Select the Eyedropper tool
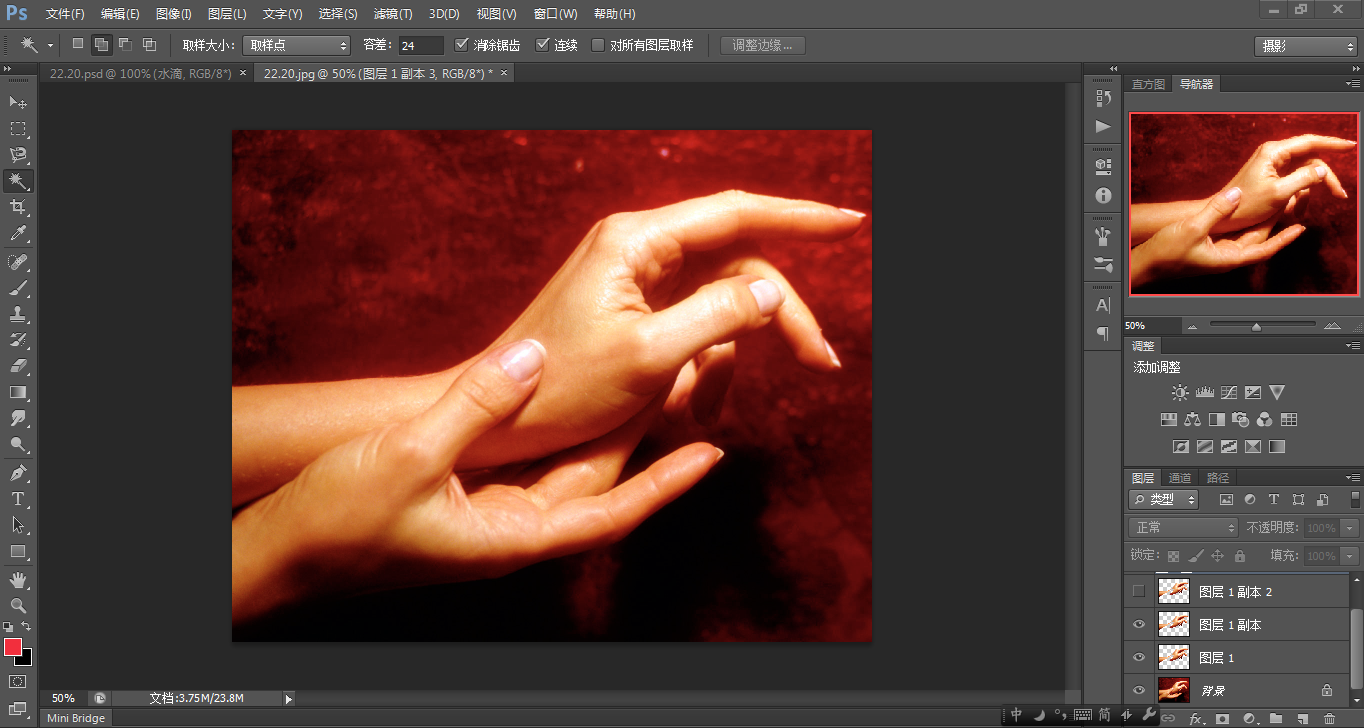This screenshot has width=1364, height=728. [x=18, y=234]
